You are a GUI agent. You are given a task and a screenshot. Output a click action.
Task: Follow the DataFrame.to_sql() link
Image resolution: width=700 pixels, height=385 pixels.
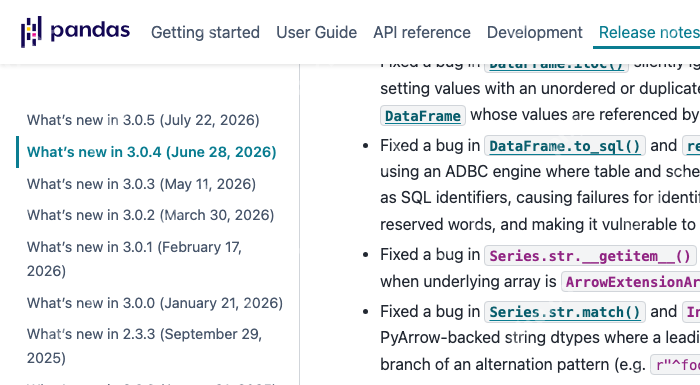click(565, 146)
